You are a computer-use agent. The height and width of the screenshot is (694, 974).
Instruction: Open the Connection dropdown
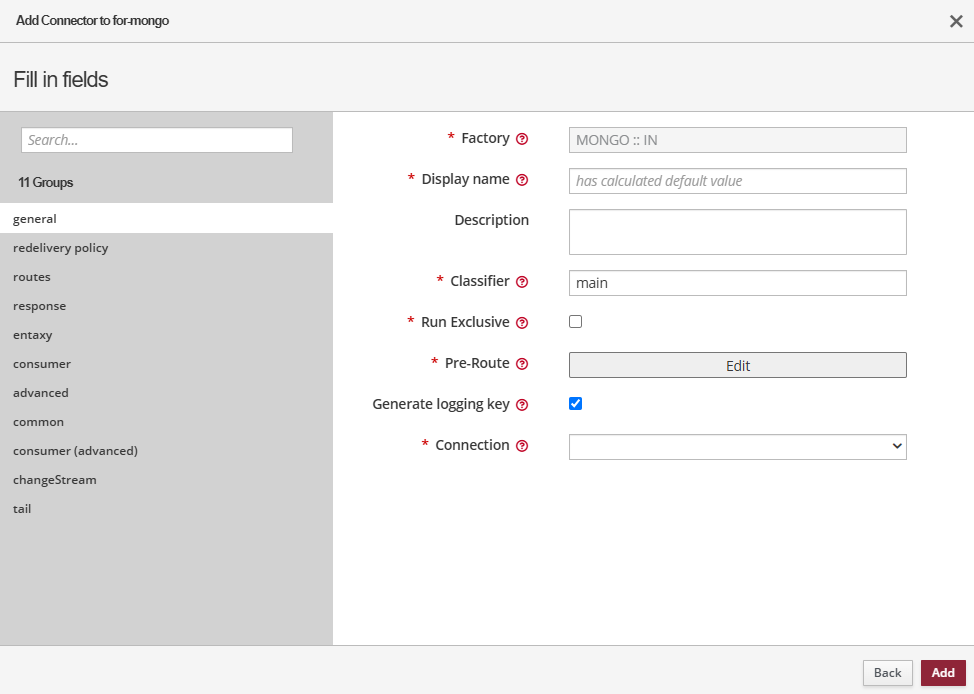click(x=737, y=447)
